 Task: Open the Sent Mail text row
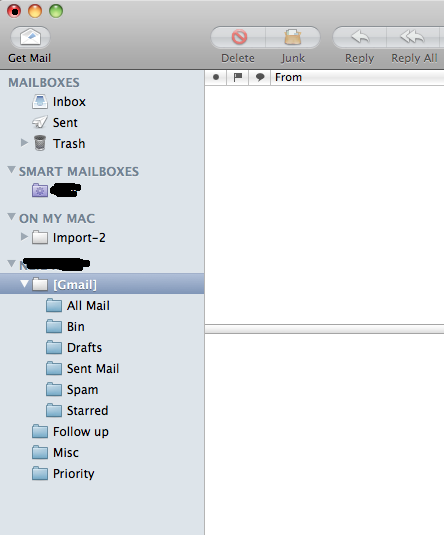tap(93, 369)
